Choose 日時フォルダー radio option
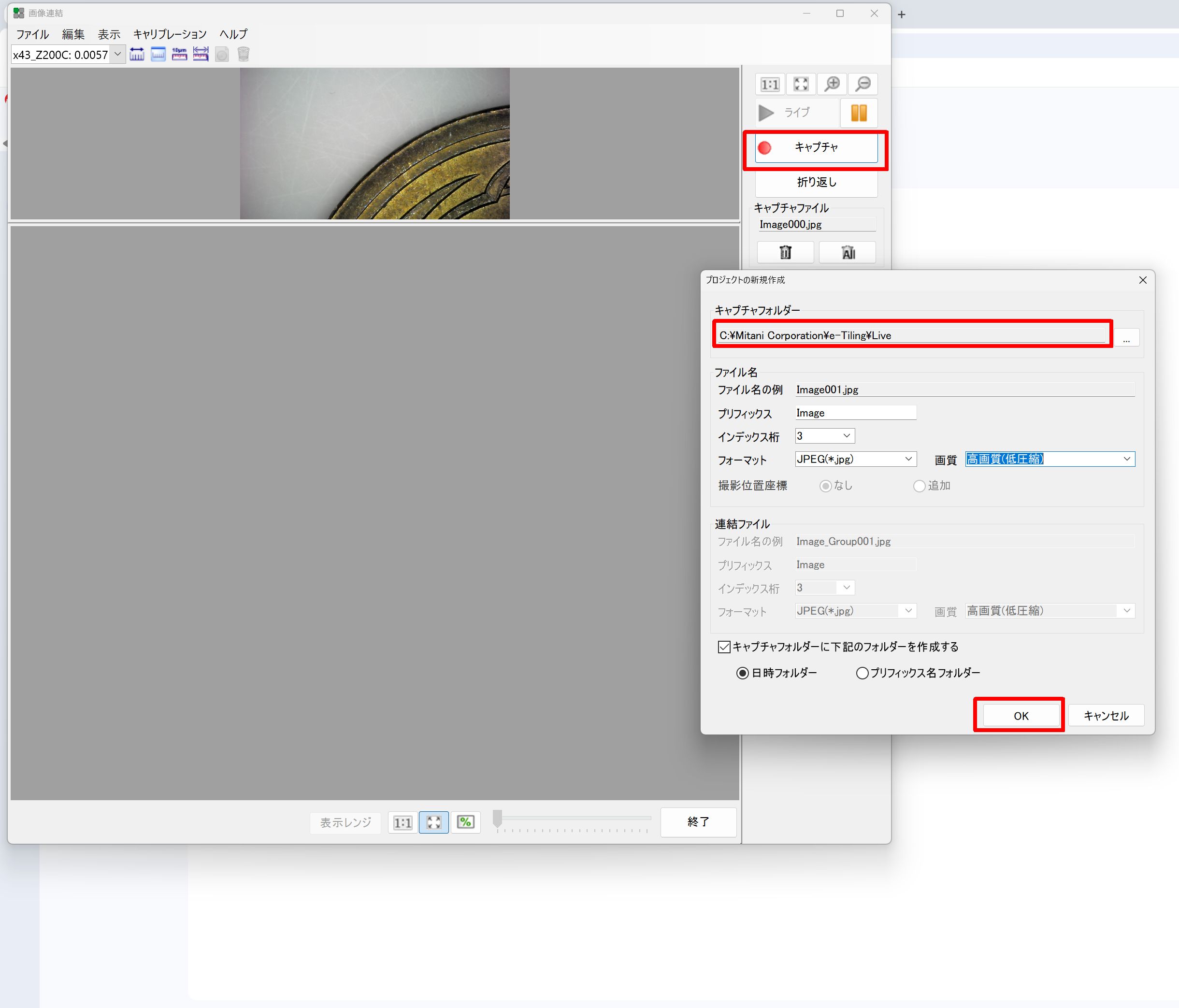Viewport: 1179px width, 1008px height. coord(776,673)
